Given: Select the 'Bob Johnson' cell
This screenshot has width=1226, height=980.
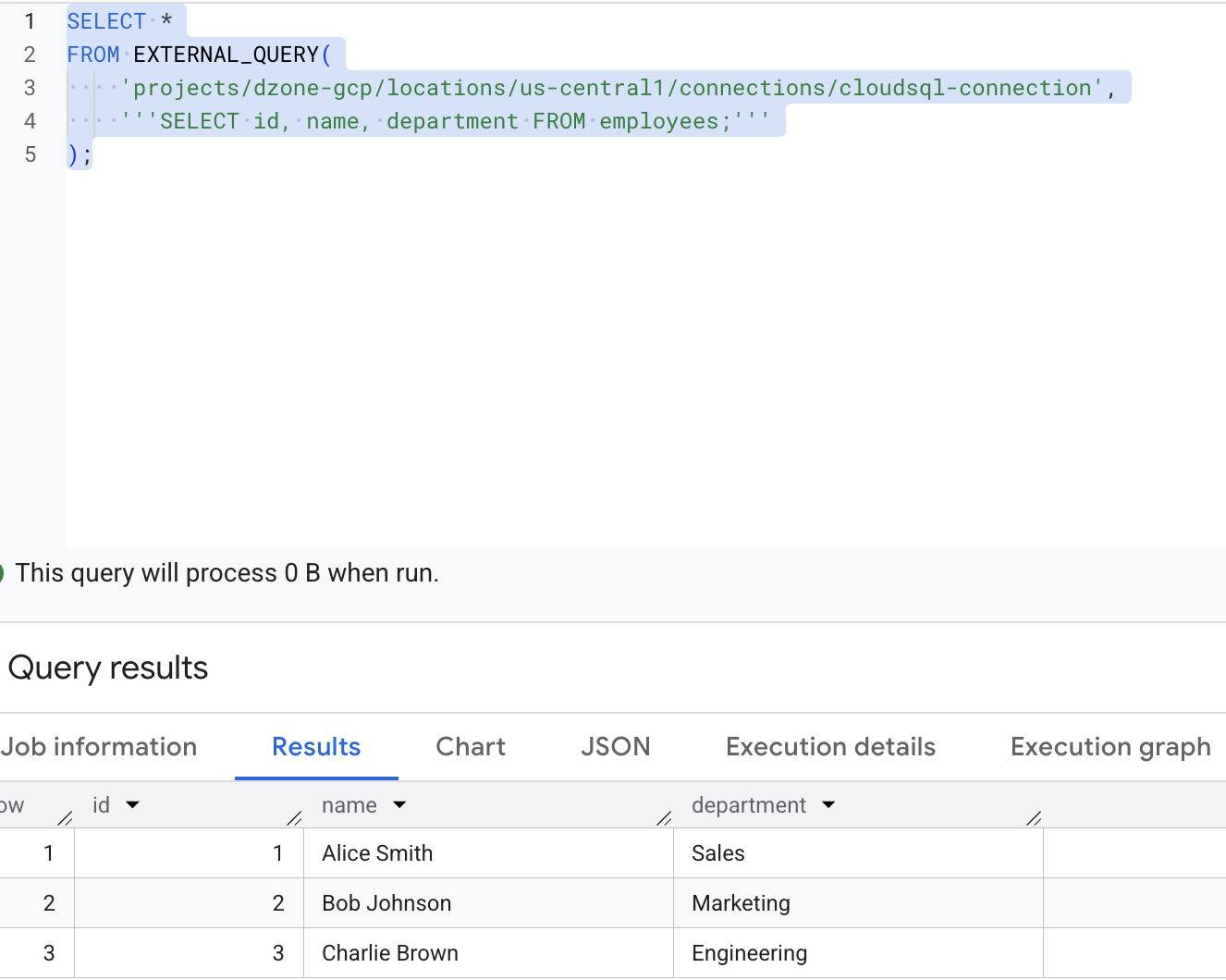Looking at the screenshot, I should coord(488,903).
